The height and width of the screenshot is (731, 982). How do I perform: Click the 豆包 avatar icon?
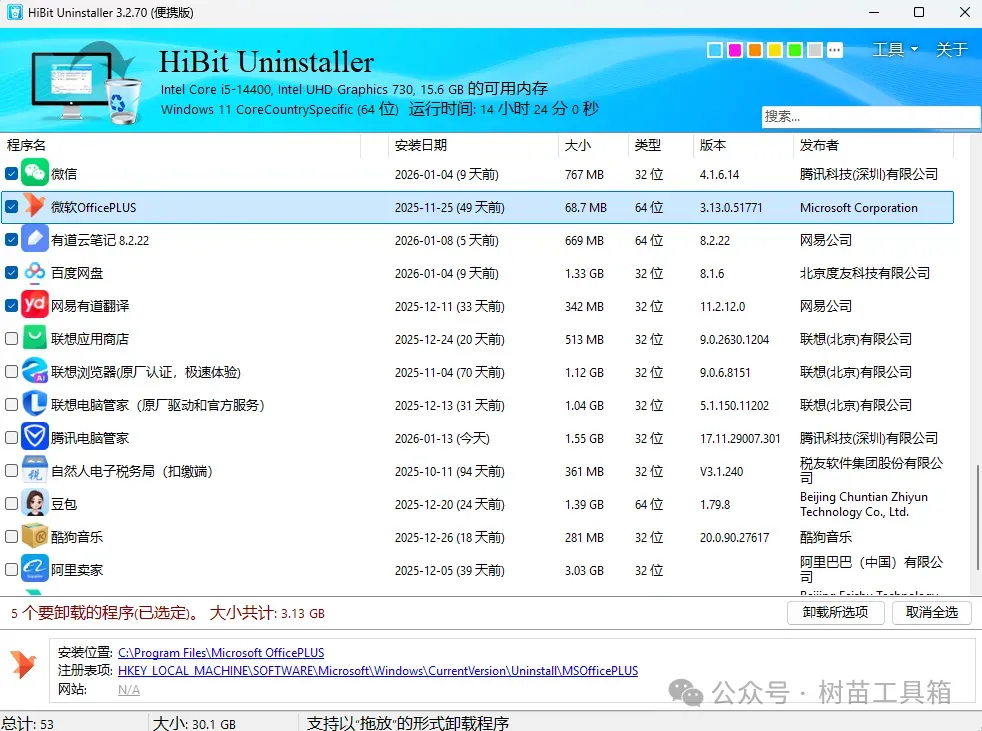[x=34, y=503]
